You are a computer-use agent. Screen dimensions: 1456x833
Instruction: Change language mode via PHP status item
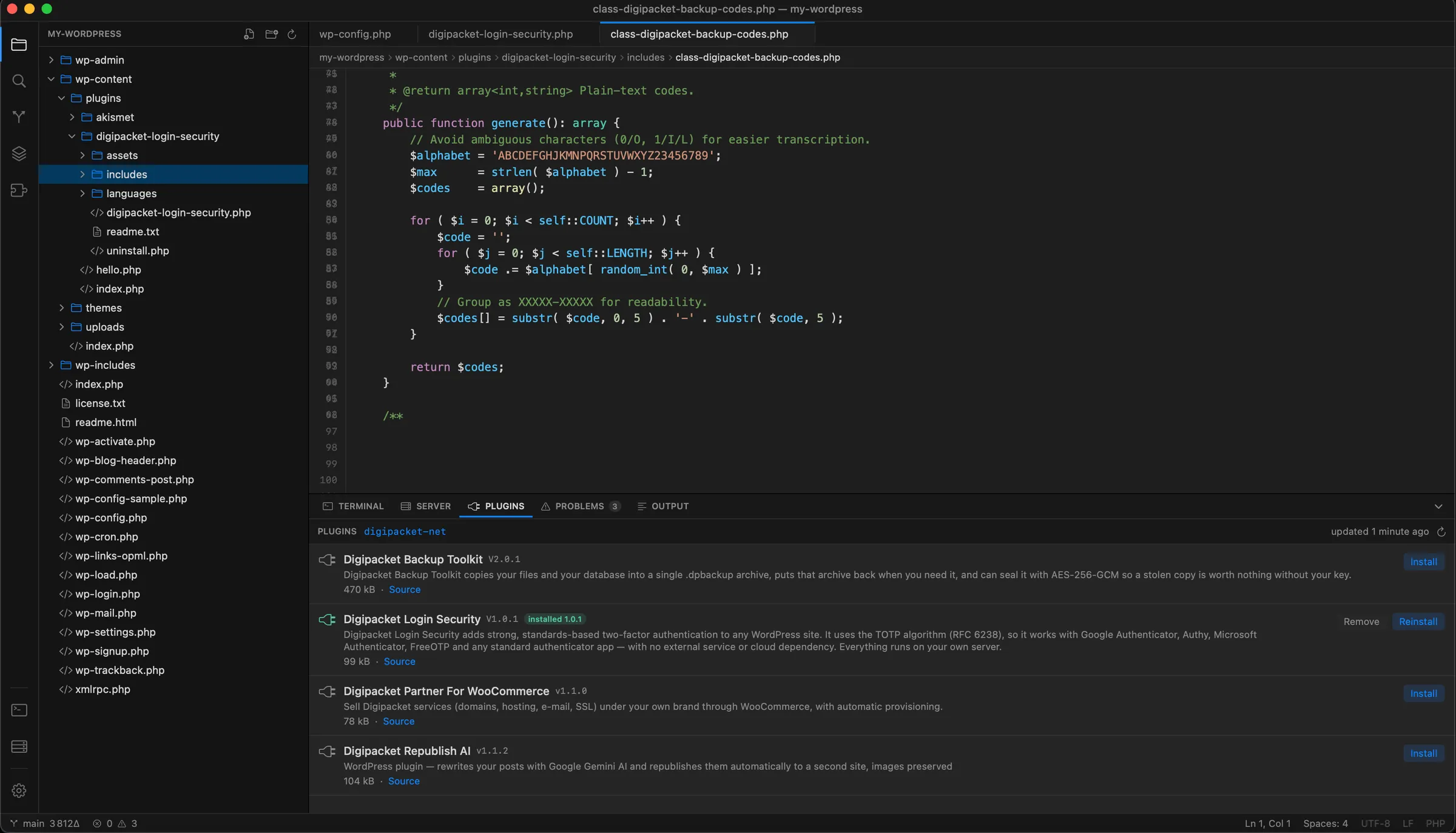pos(1435,823)
